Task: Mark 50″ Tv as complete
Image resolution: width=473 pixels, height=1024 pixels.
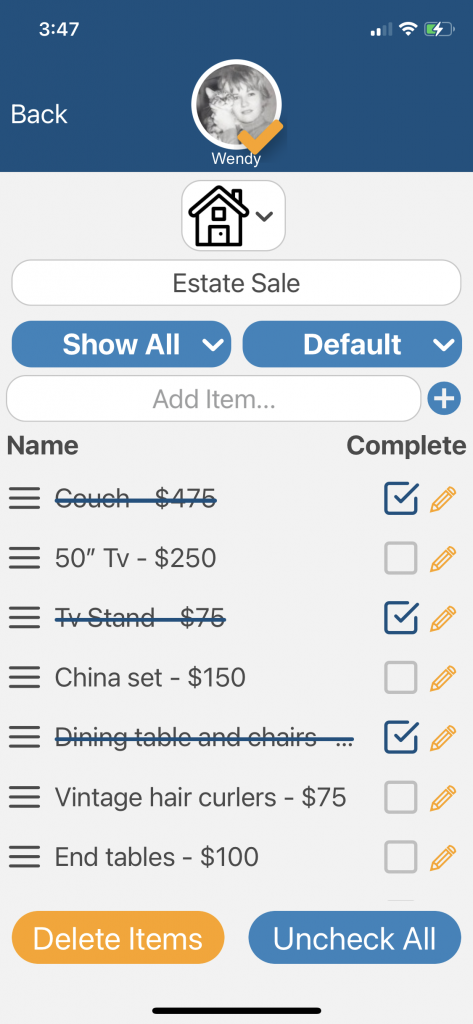Action: (400, 558)
